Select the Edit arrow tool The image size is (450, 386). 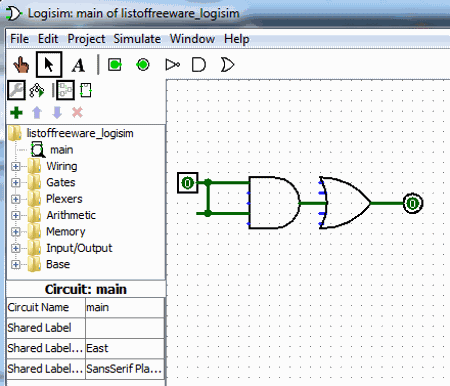49,65
